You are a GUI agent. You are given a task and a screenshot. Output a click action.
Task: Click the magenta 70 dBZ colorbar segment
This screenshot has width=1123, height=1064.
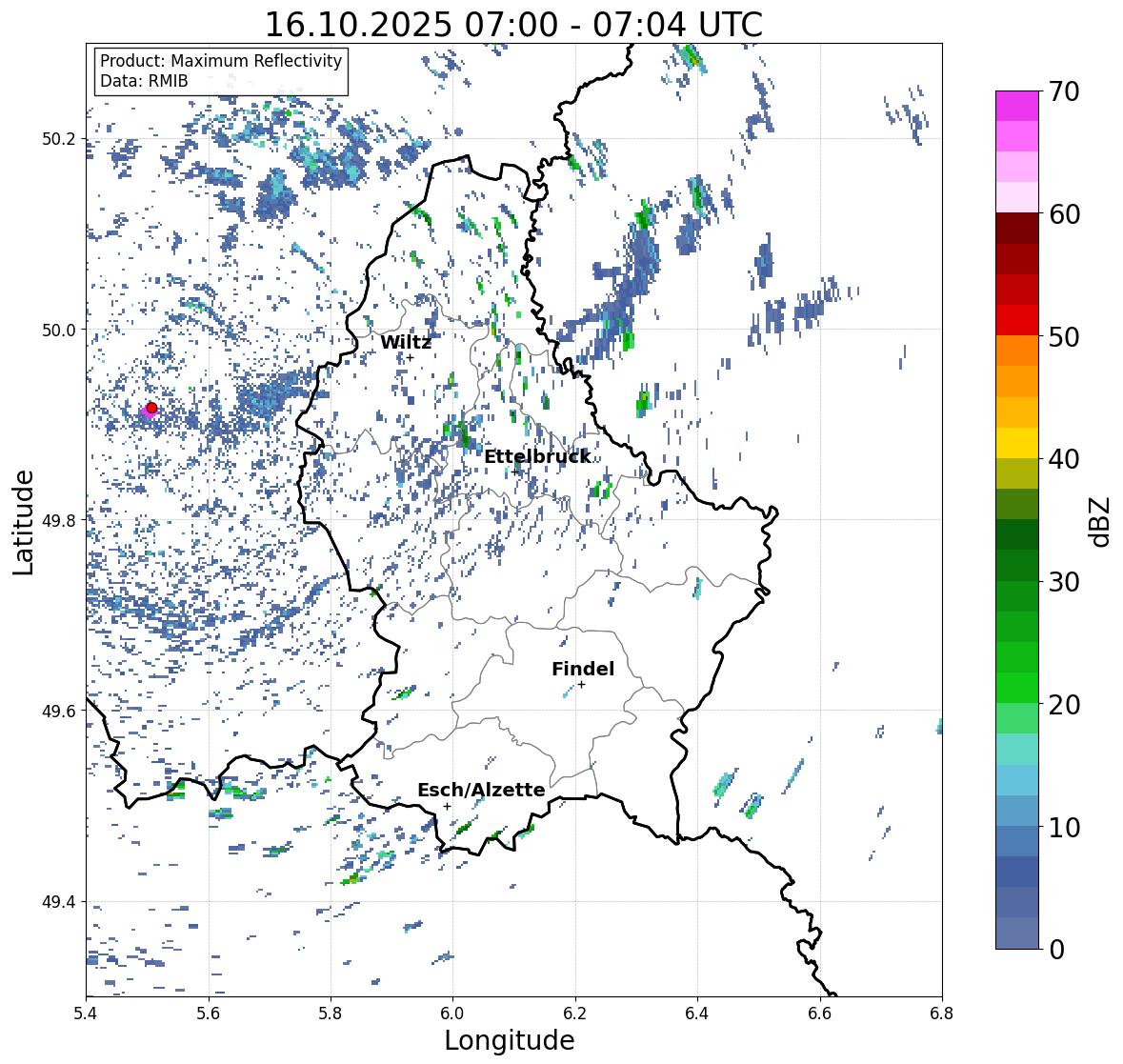1017,106
